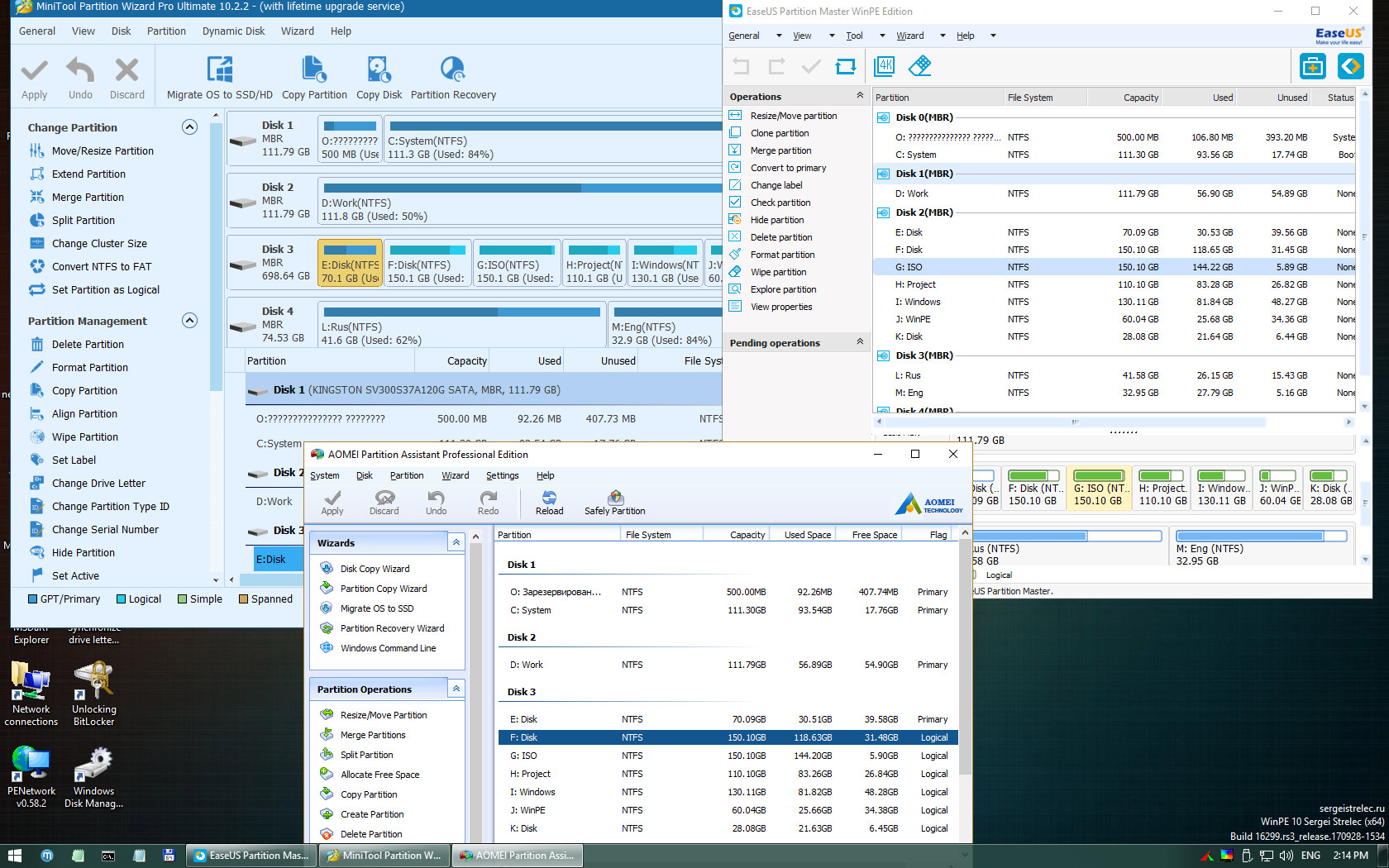Image resolution: width=1389 pixels, height=868 pixels.
Task: Open View menu in EaseUS
Action: [x=802, y=36]
